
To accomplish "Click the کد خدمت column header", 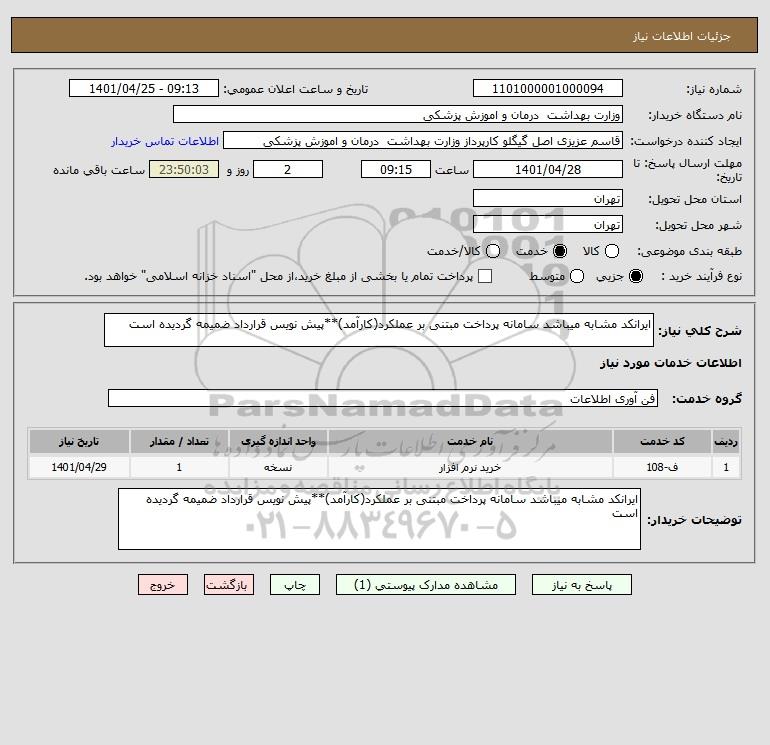I will click(x=662, y=441).
